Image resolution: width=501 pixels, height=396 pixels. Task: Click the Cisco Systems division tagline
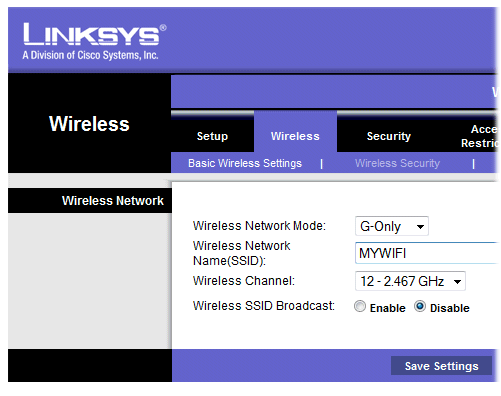pyautogui.click(x=90, y=55)
